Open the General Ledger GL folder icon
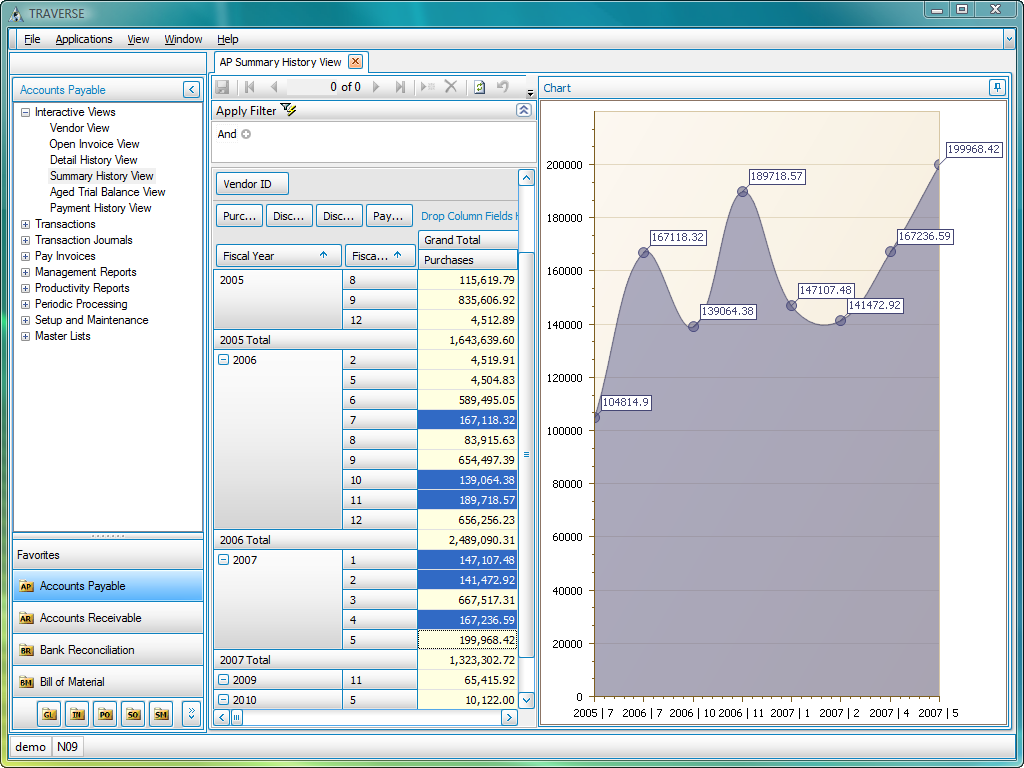 pos(49,714)
